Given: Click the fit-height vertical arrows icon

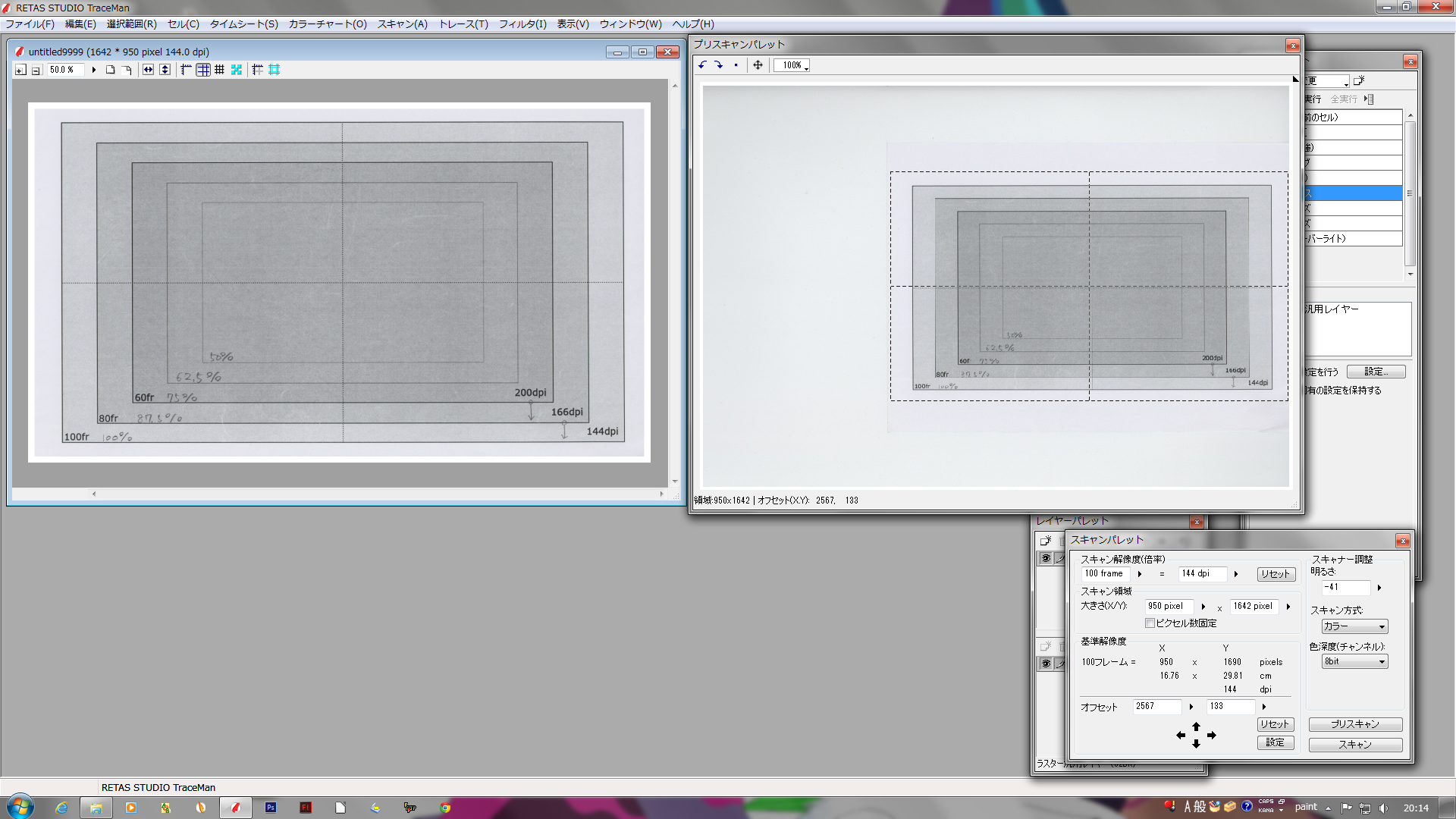Looking at the screenshot, I should tap(165, 70).
